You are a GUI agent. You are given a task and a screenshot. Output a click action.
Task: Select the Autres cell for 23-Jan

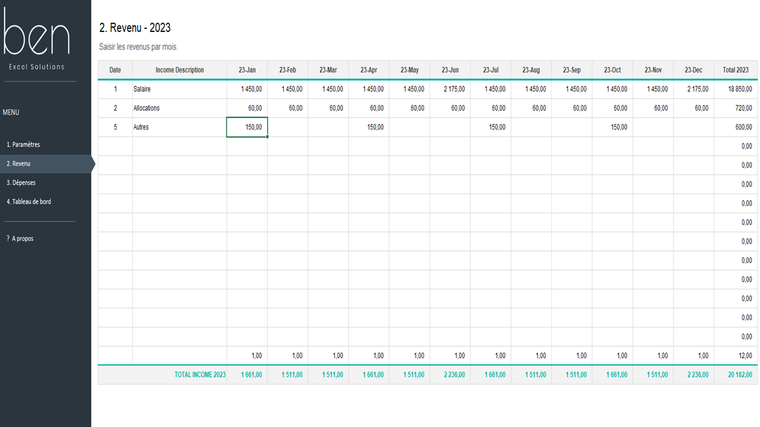pyautogui.click(x=247, y=127)
